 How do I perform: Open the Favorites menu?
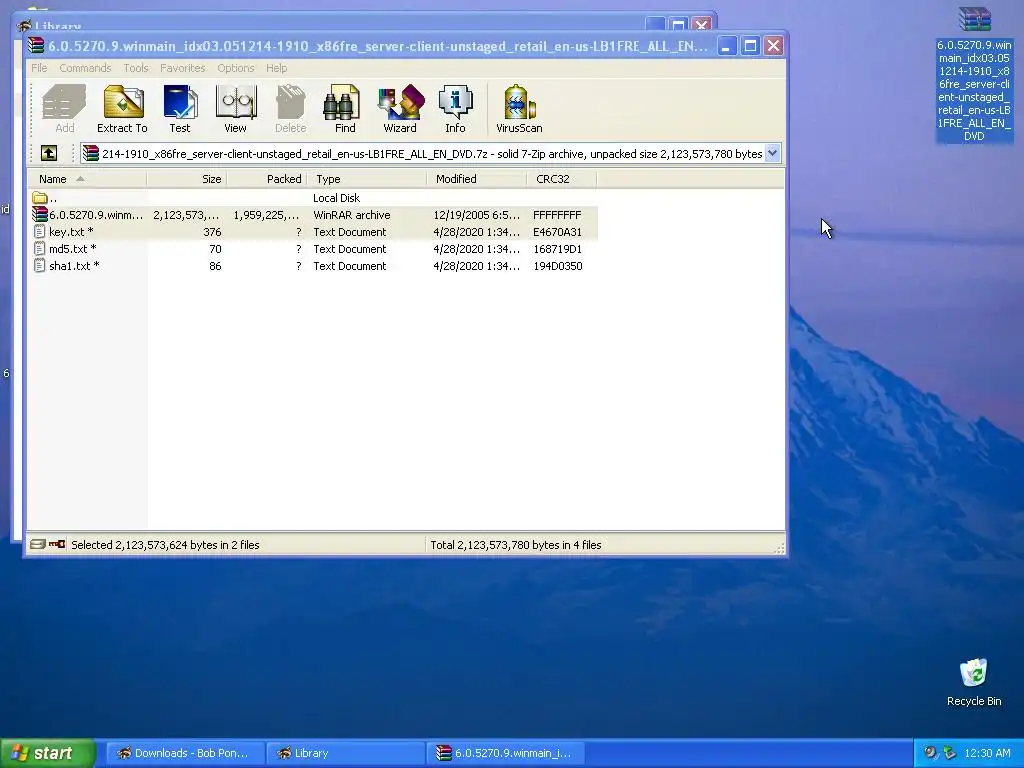[x=182, y=68]
